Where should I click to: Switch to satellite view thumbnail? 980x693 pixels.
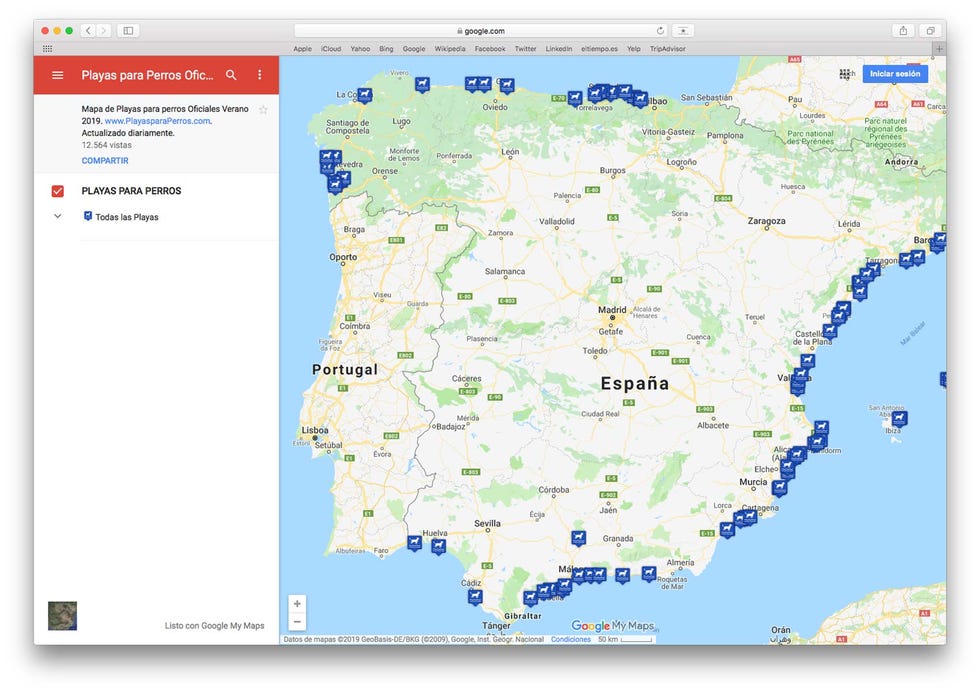pos(62,616)
